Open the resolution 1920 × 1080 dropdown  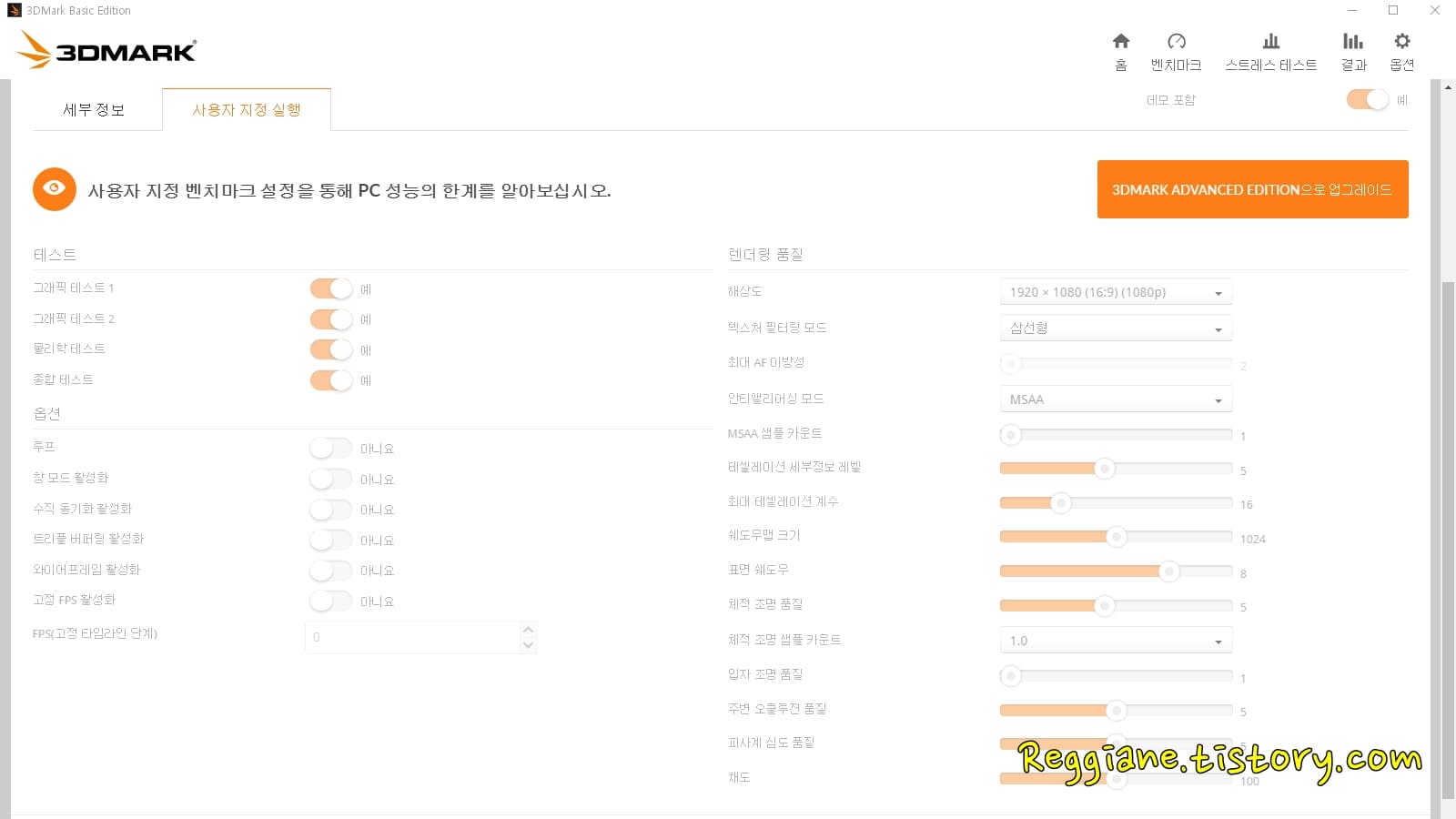pos(1116,292)
